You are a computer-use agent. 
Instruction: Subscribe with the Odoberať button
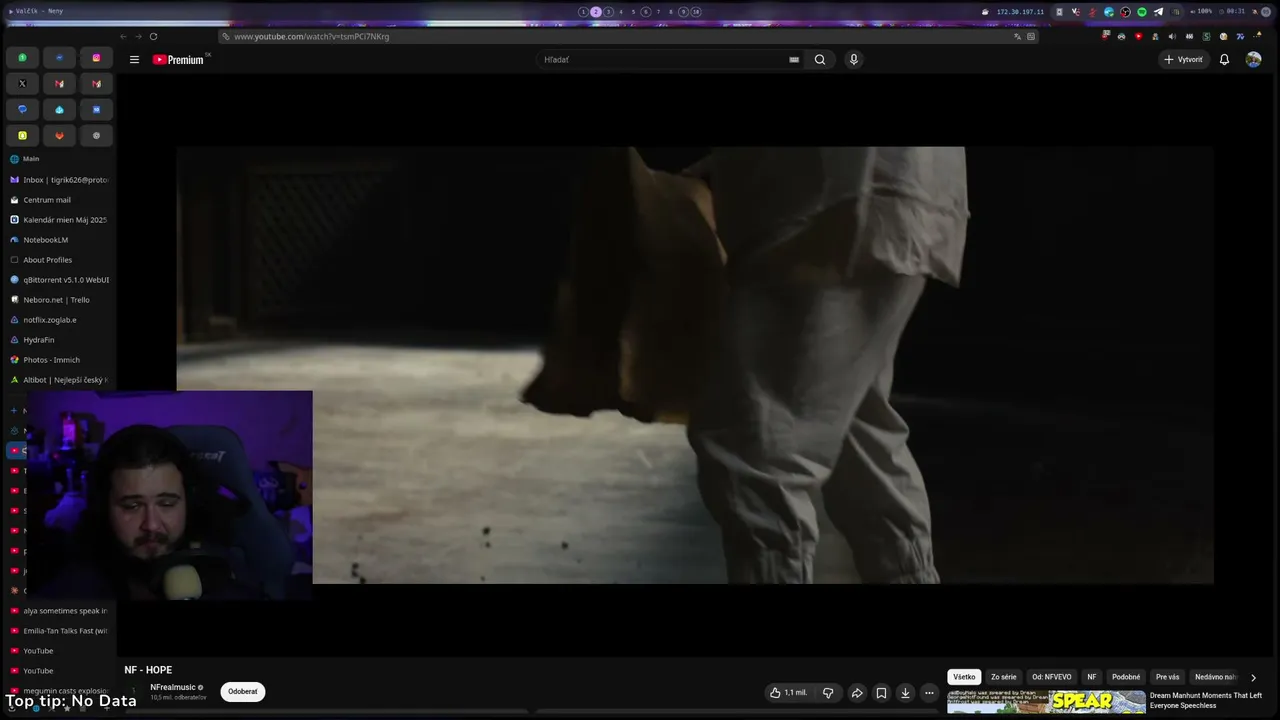click(243, 692)
